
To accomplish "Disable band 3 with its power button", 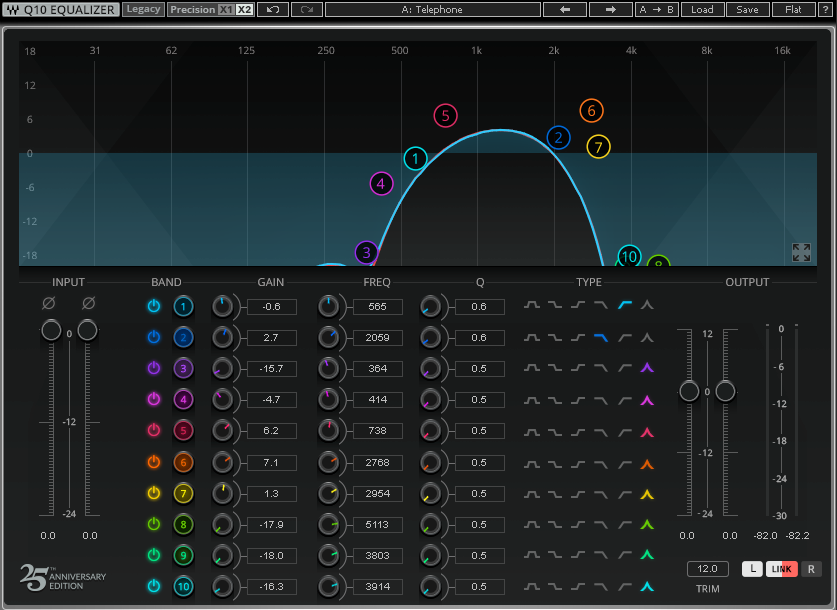I will point(154,368).
